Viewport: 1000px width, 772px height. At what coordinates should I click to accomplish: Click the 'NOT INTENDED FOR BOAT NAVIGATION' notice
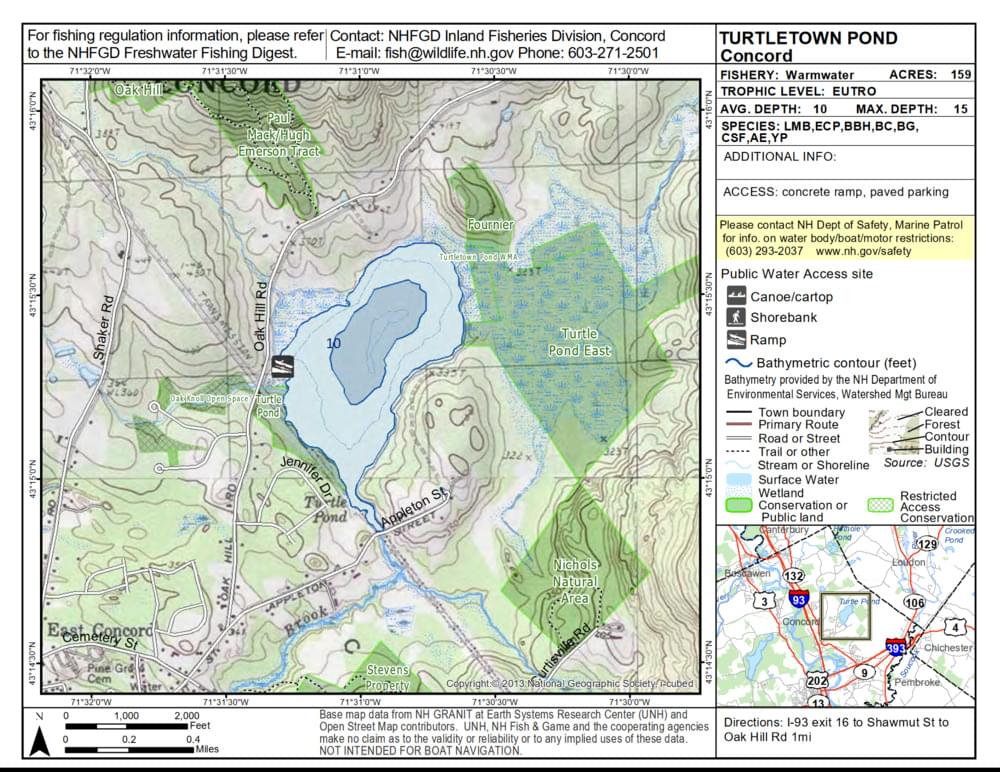[x=420, y=750]
